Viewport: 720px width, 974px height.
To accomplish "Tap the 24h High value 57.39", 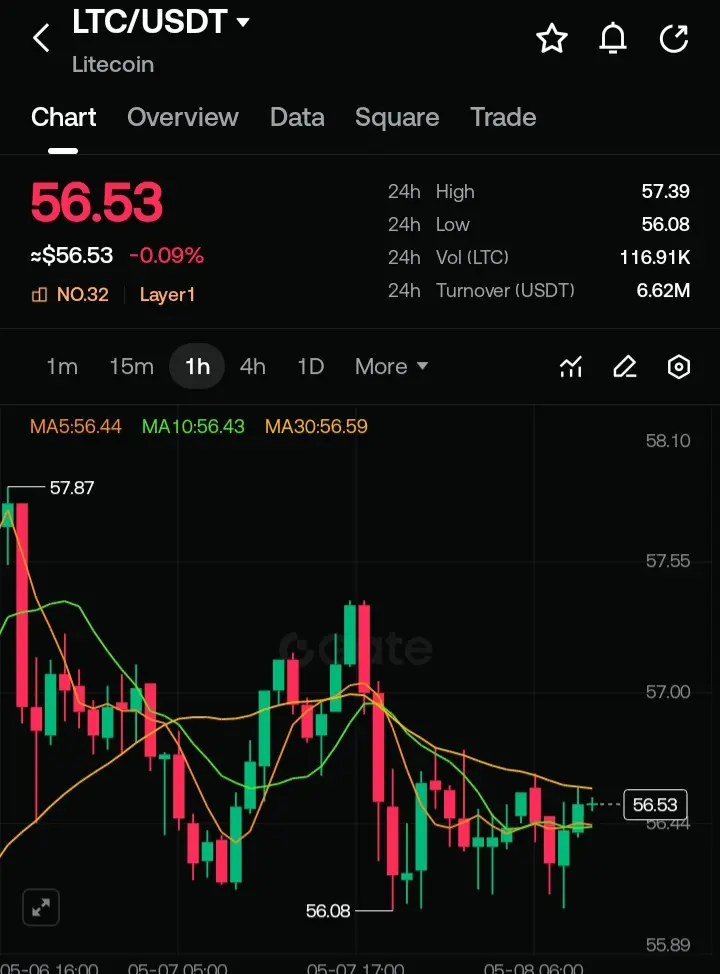I will [665, 191].
